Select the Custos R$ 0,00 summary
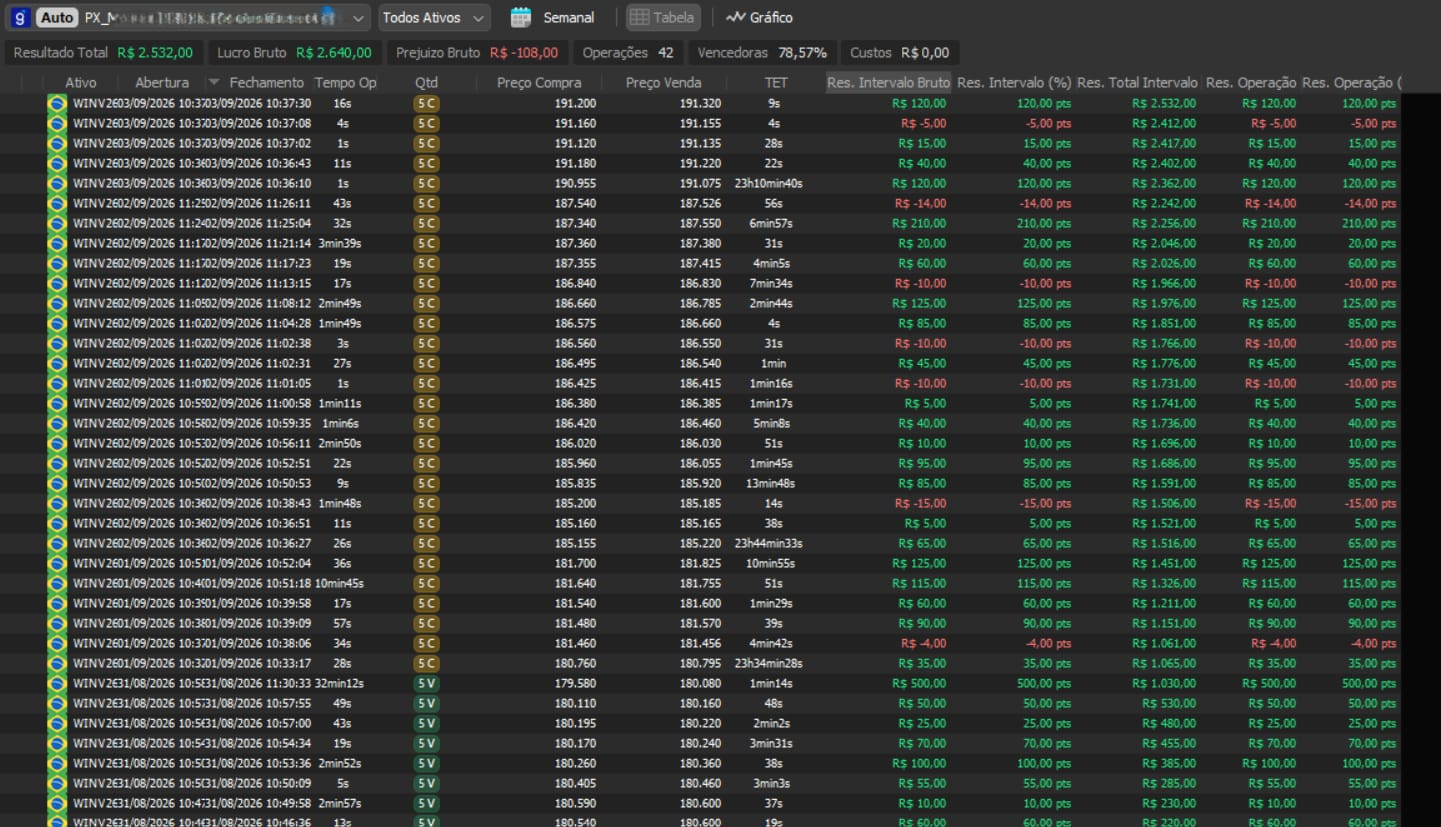This screenshot has height=827, width=1441. [900, 52]
